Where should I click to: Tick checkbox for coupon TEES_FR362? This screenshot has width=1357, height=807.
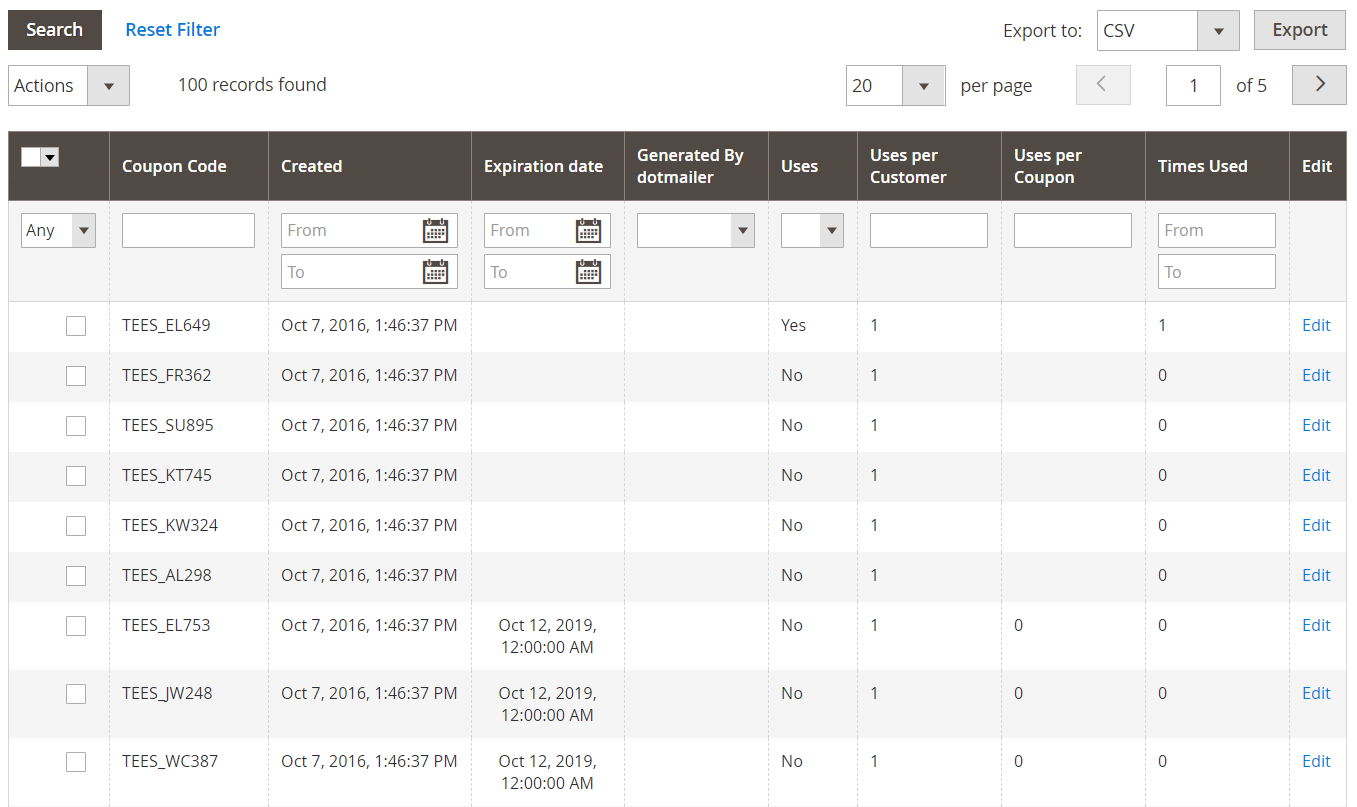tap(76, 376)
